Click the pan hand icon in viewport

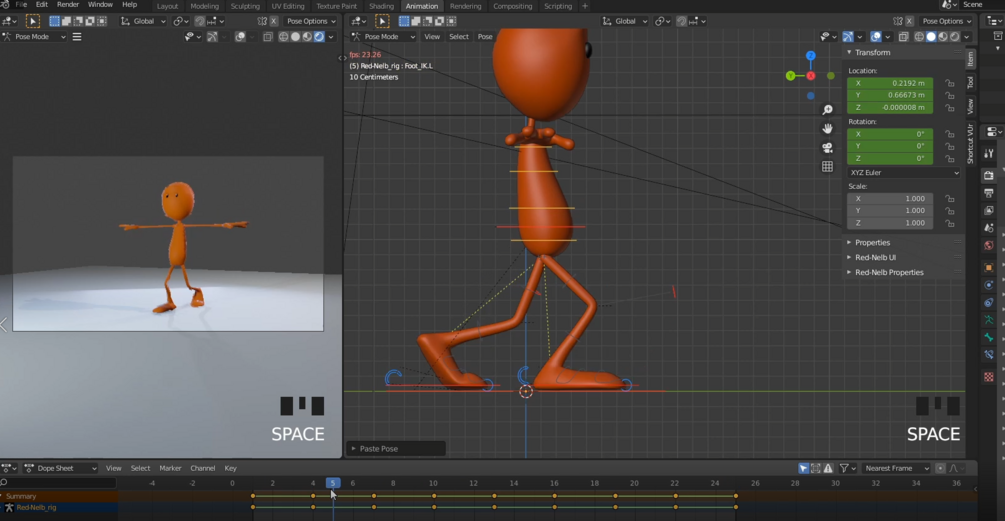tap(827, 129)
